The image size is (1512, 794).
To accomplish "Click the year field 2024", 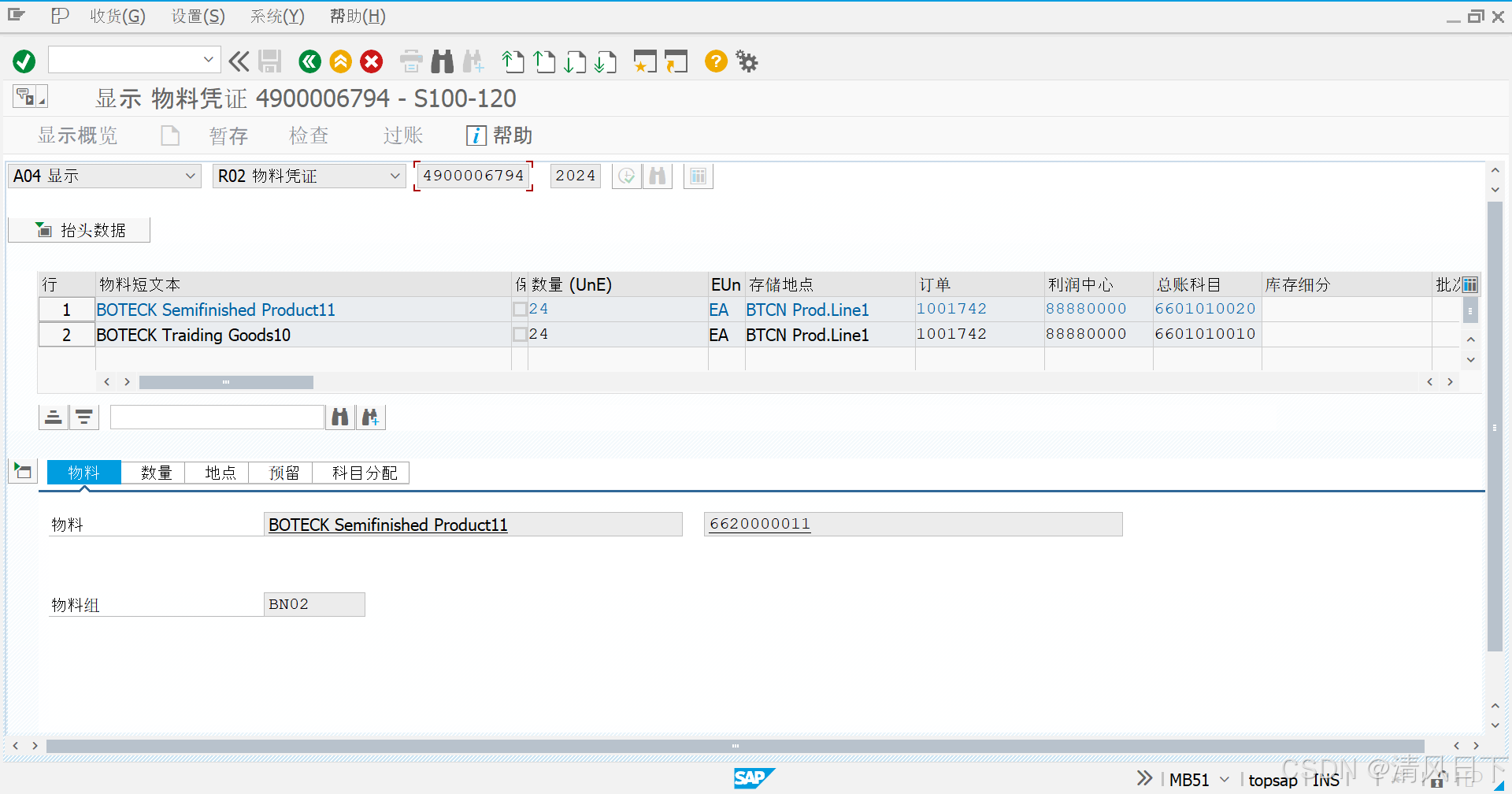I will 575,176.
